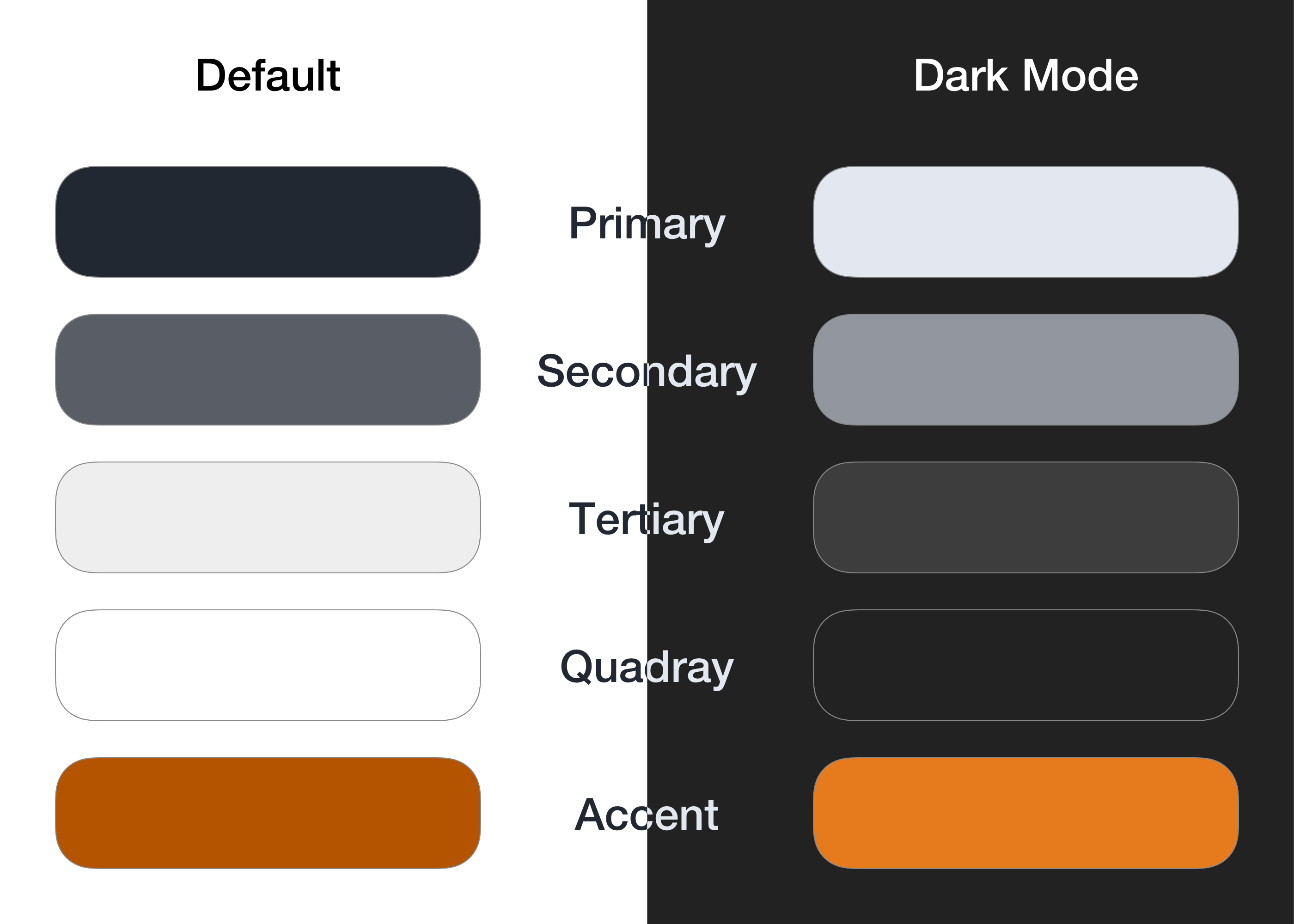Pick the Dark Mode Secondary gray swatch
Screen dimensions: 1294x924
[x=1025, y=369]
